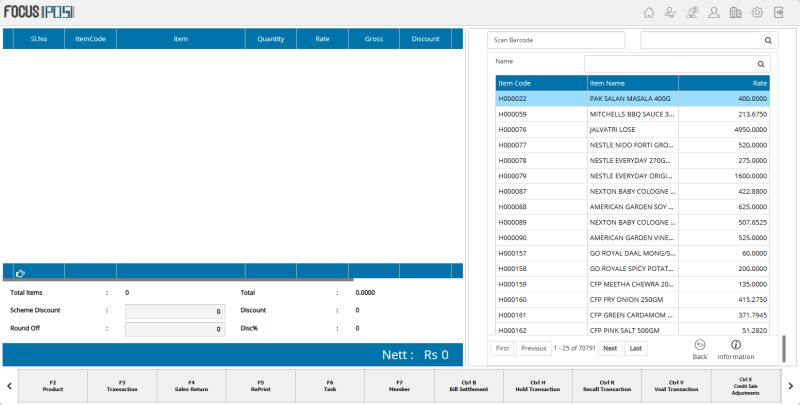The width and height of the screenshot is (800, 405).
Task: Click the item list vertical scrollbar
Action: point(783,348)
